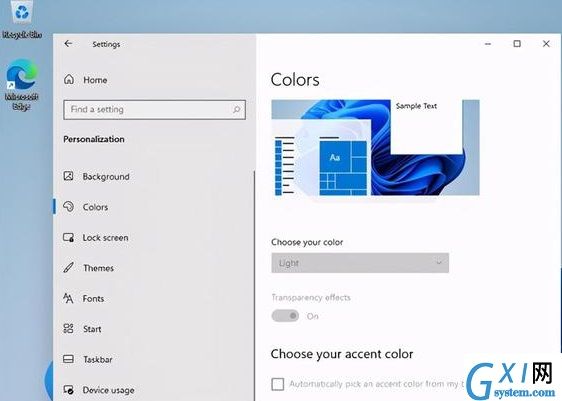Click the Personalization section heading

(94, 139)
